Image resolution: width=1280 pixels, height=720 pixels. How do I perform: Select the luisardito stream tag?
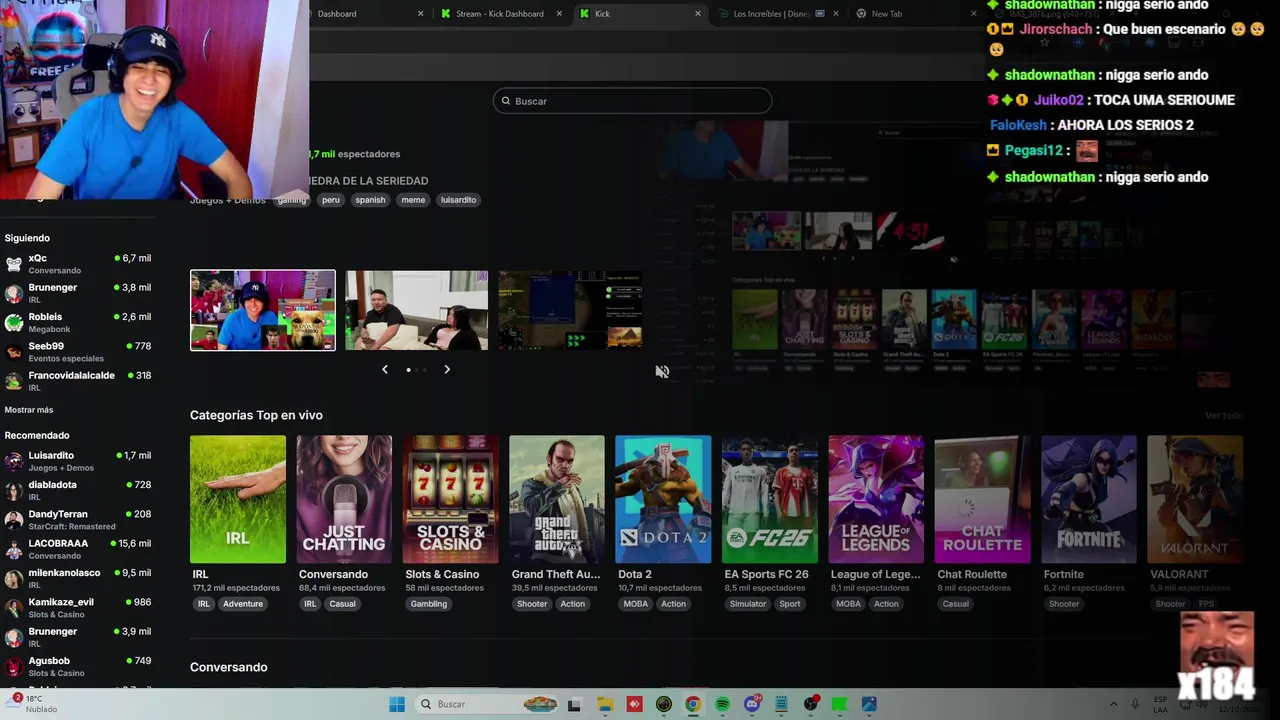pos(458,200)
